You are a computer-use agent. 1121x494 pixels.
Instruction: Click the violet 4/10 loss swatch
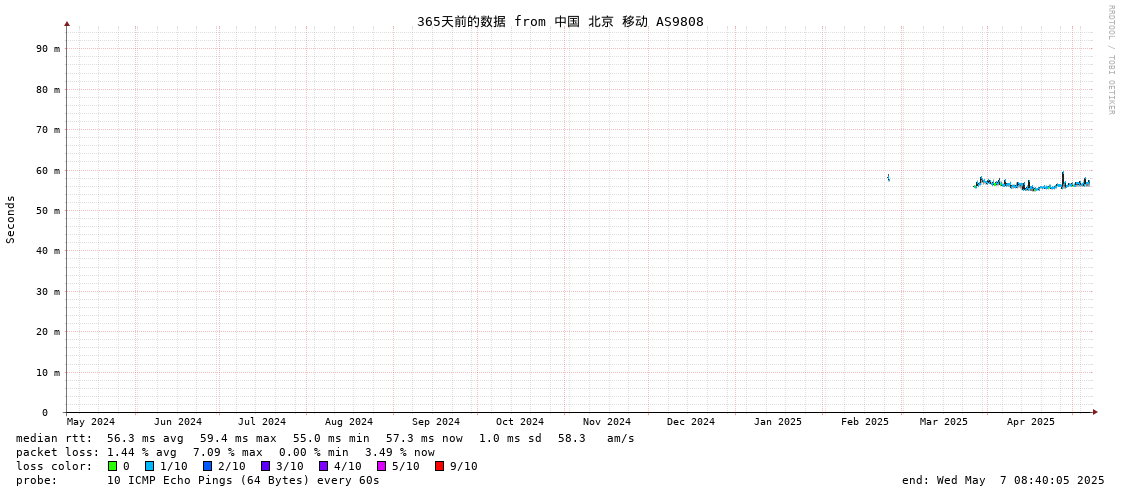[323, 466]
